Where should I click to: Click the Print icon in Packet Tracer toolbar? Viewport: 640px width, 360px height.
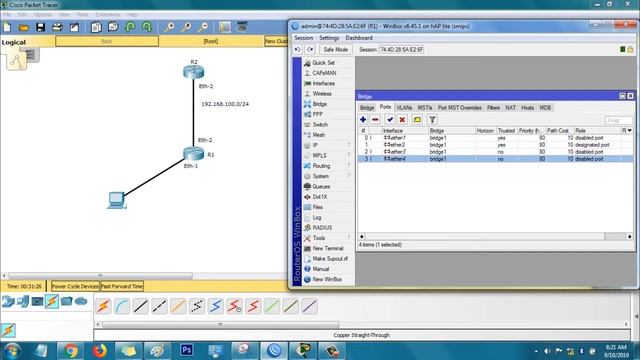point(57,27)
